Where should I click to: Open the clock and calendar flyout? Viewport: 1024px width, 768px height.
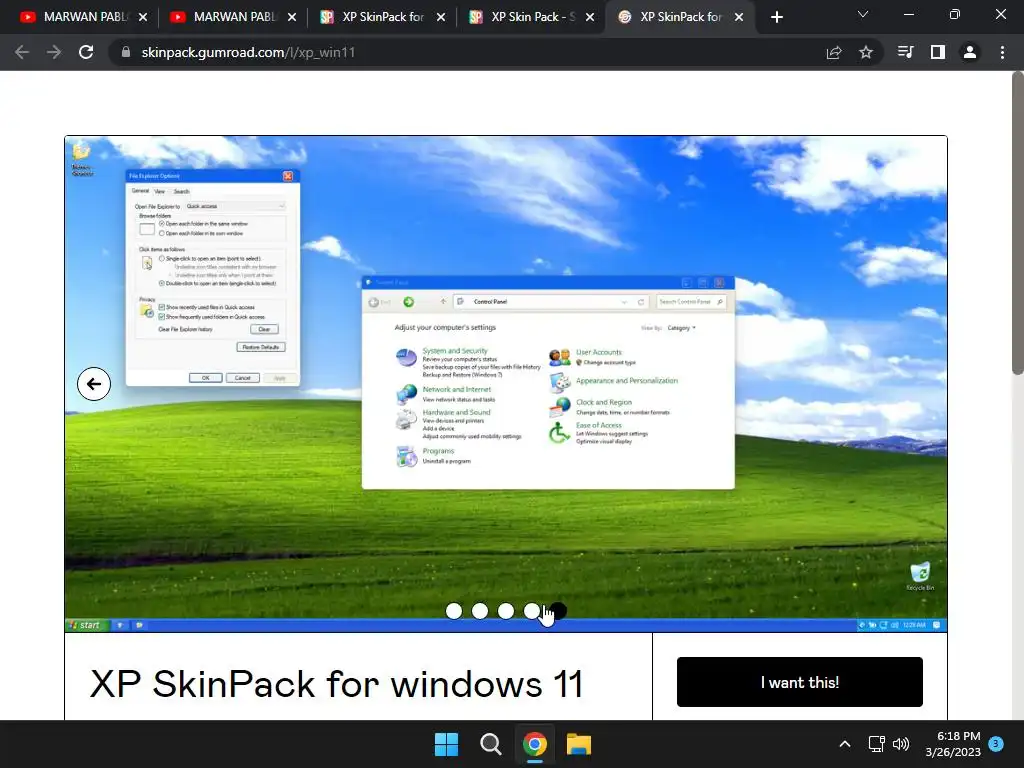coord(953,744)
